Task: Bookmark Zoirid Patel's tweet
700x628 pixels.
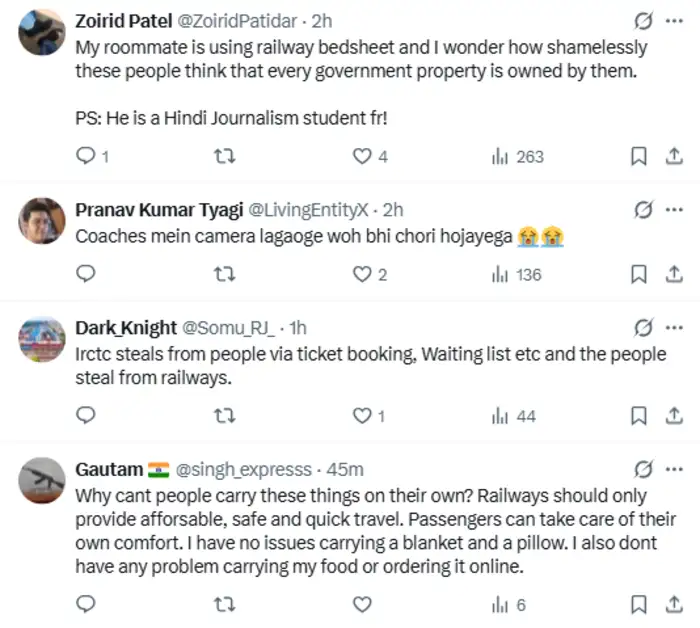Action: (x=638, y=156)
